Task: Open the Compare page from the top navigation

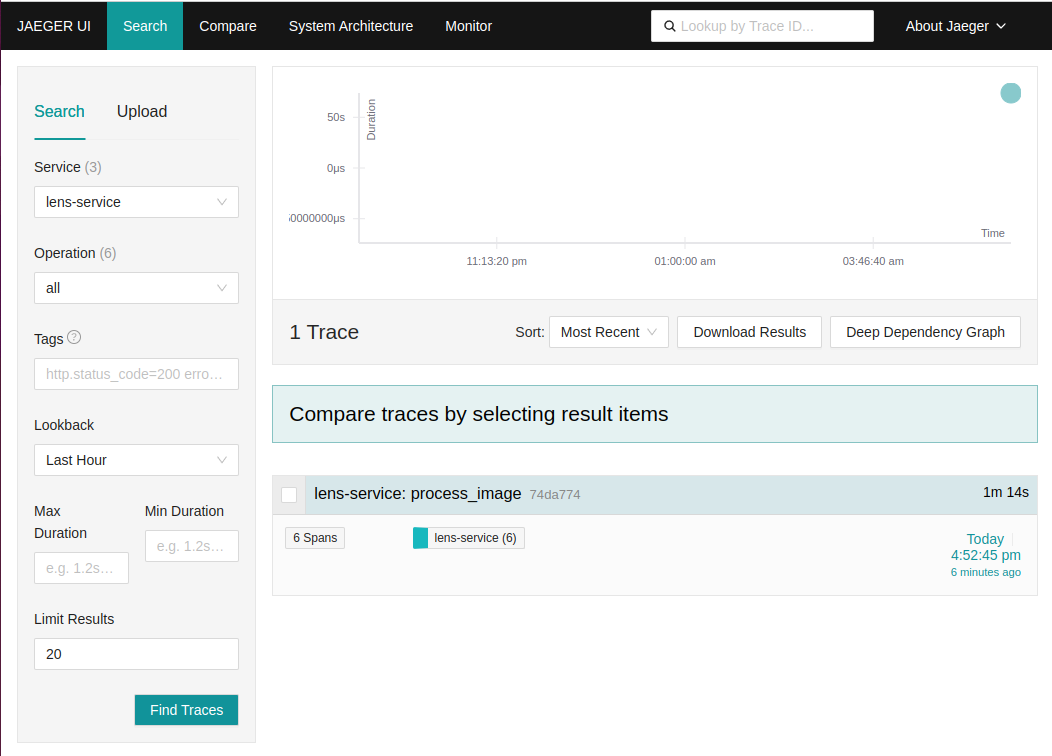Action: 227,26
